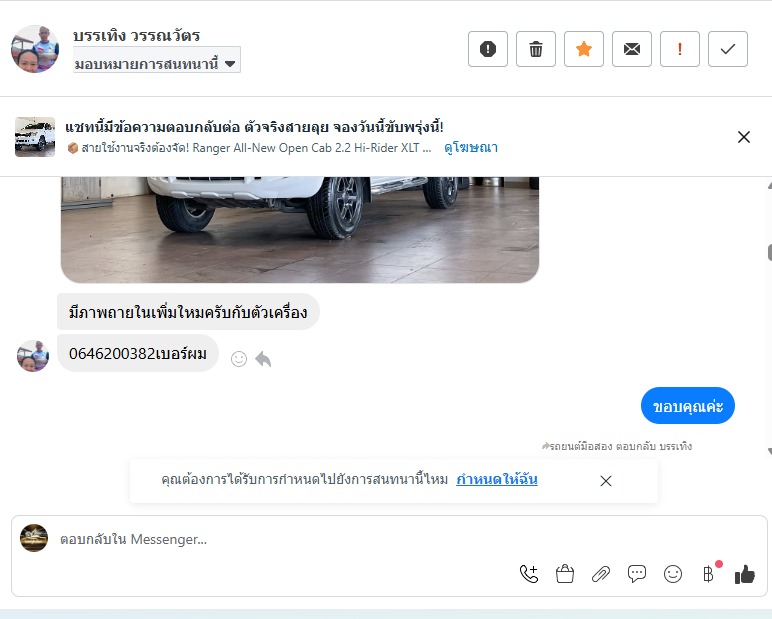
Task: Open บรรเทิง วรรณวัตร profile picture in header
Action: pos(35,49)
